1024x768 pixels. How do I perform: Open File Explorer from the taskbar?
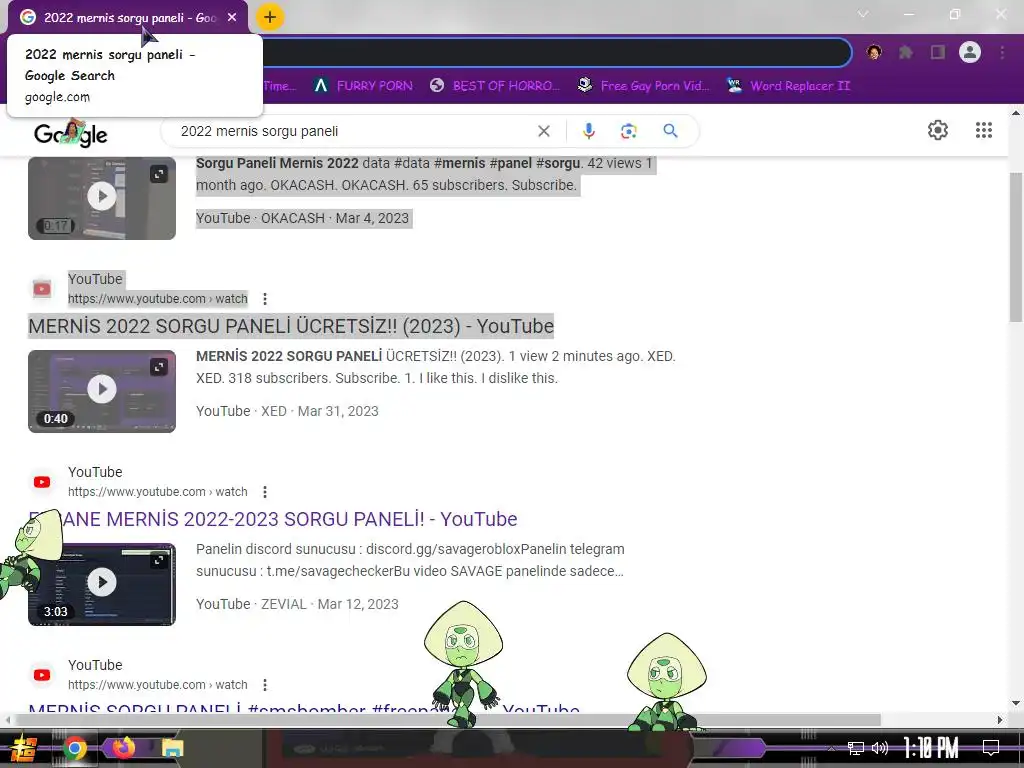point(172,748)
